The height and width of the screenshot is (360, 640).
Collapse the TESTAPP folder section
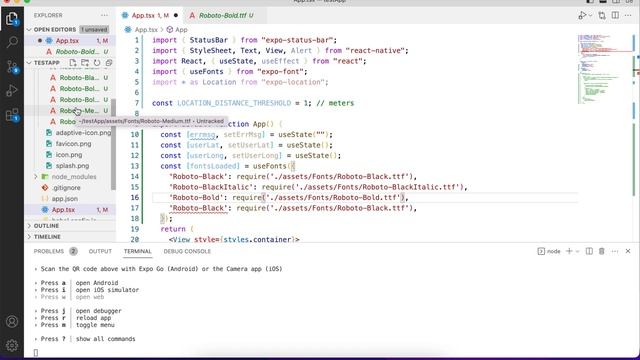[29, 63]
